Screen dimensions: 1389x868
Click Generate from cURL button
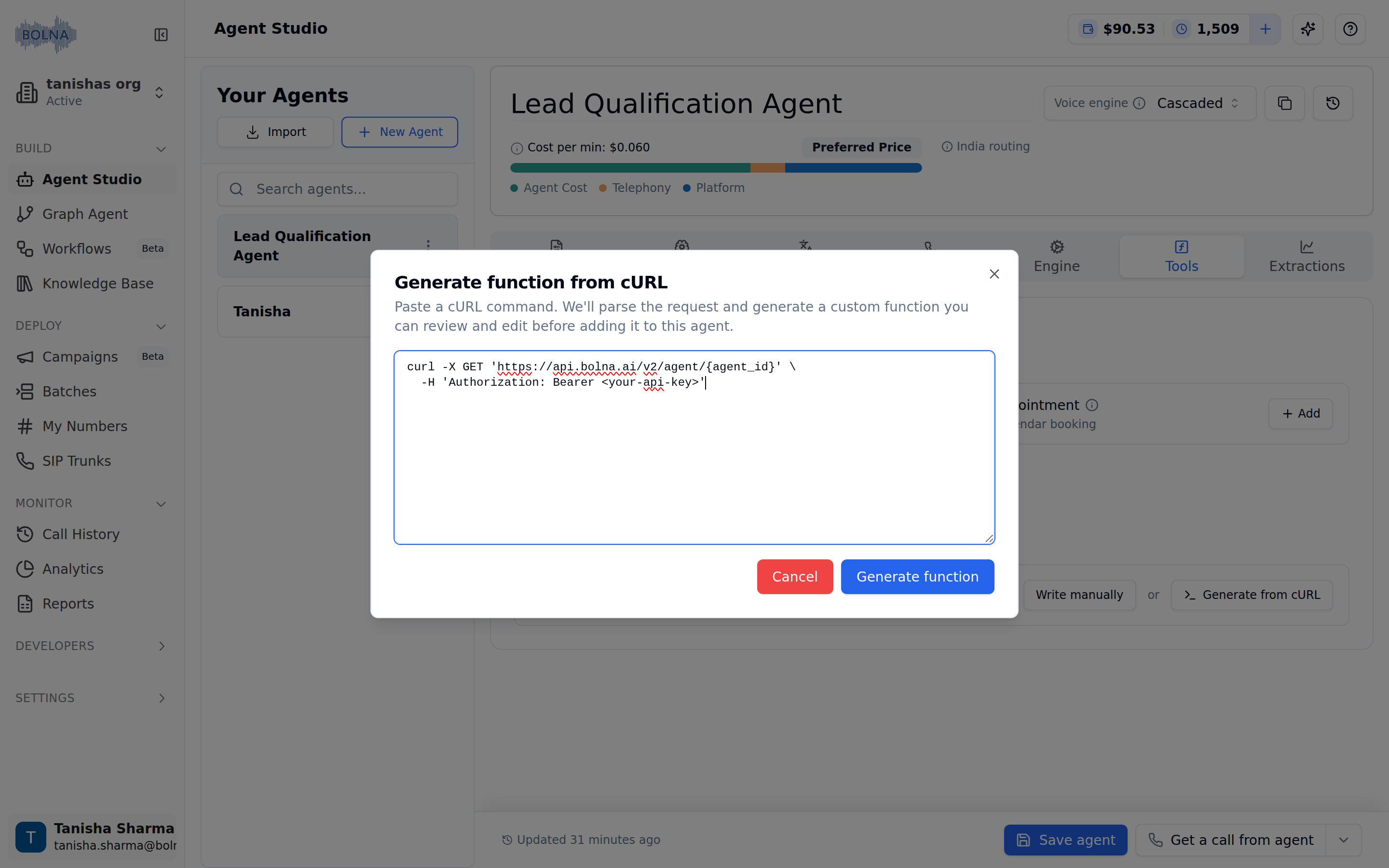pyautogui.click(x=1251, y=595)
